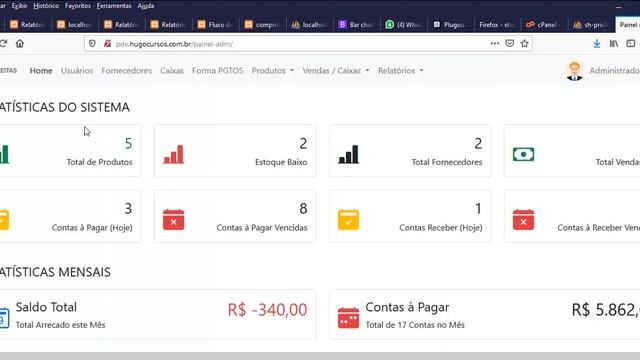Click the reload page icon
This screenshot has height=360, width=640.
(3, 44)
